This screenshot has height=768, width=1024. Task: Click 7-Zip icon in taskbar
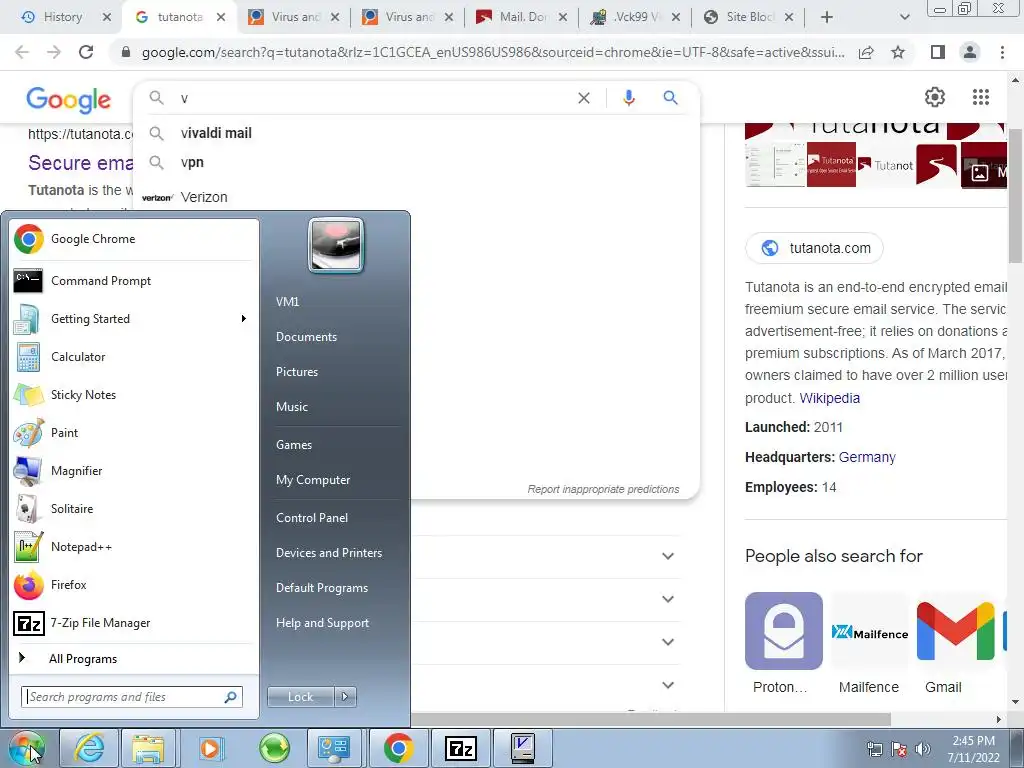click(x=460, y=748)
